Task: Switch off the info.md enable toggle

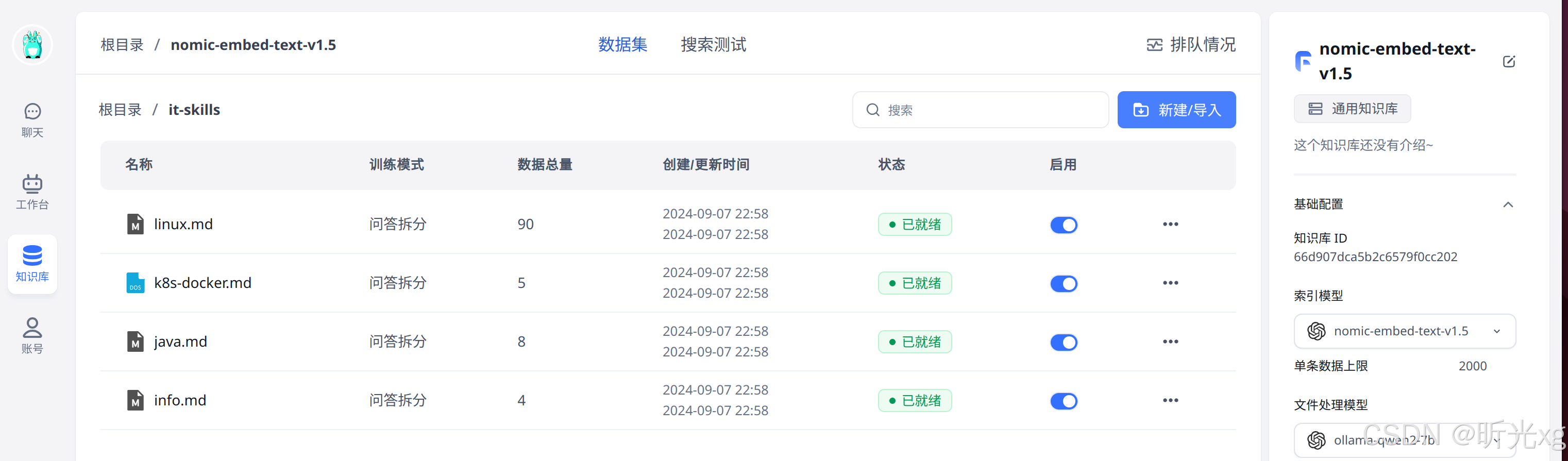Action: (1063, 401)
